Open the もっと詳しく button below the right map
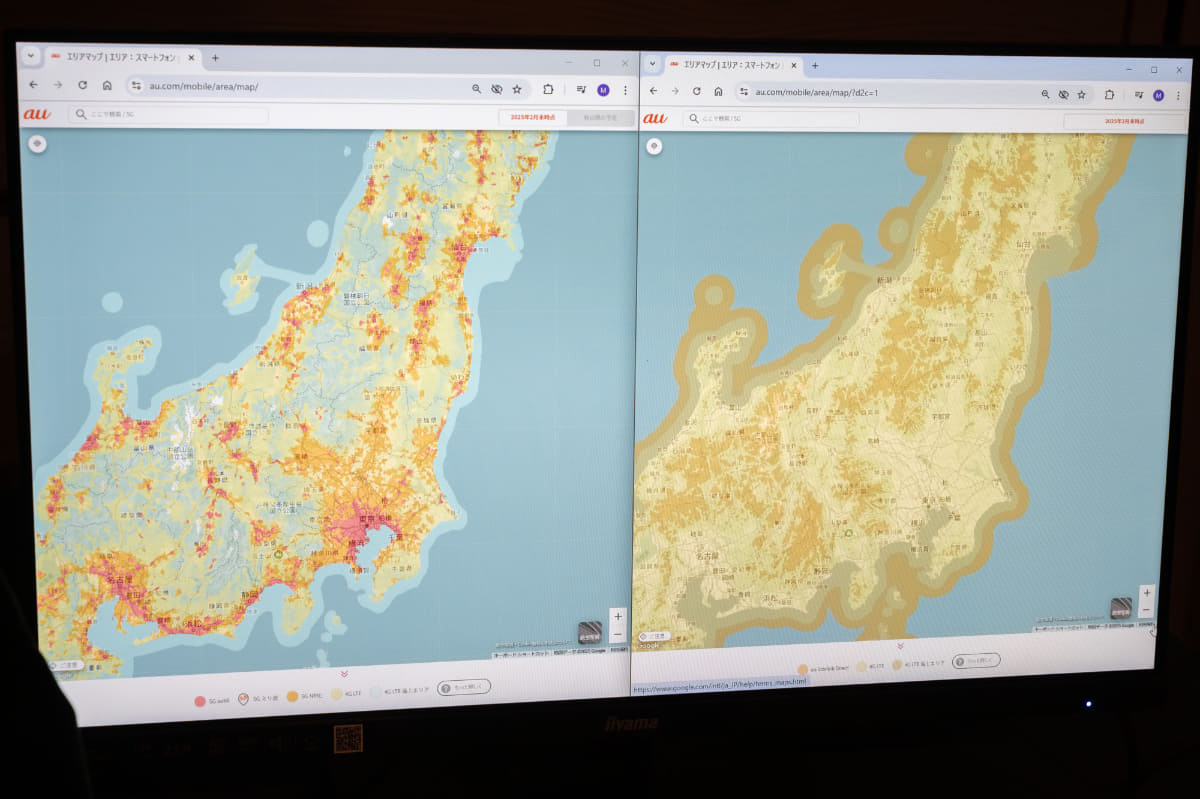 (976, 660)
